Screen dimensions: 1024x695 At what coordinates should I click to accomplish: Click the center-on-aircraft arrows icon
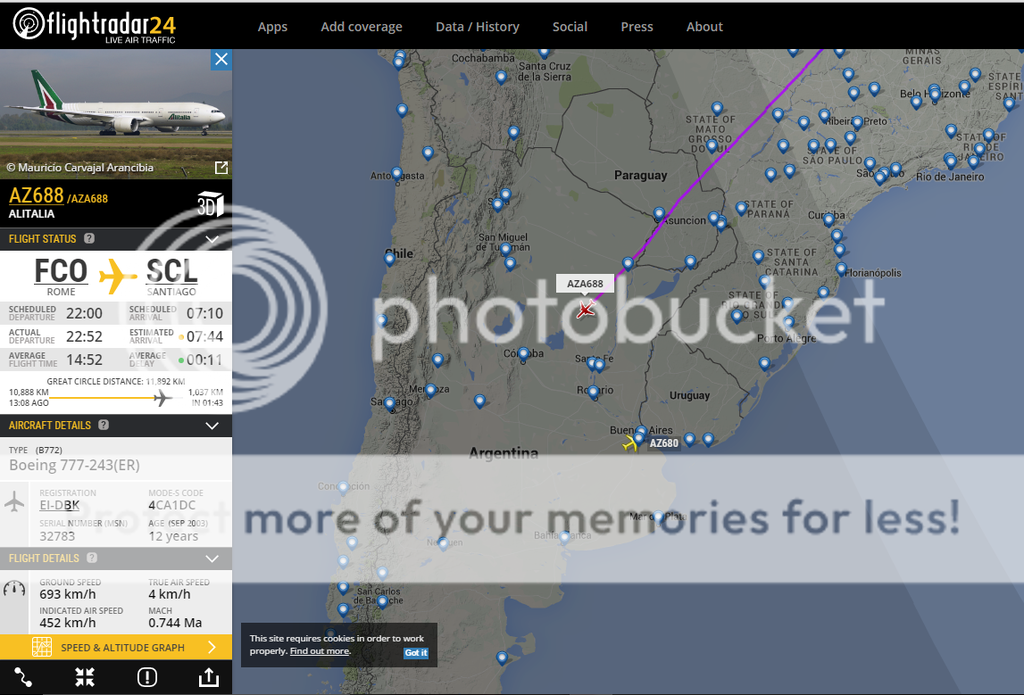click(85, 677)
